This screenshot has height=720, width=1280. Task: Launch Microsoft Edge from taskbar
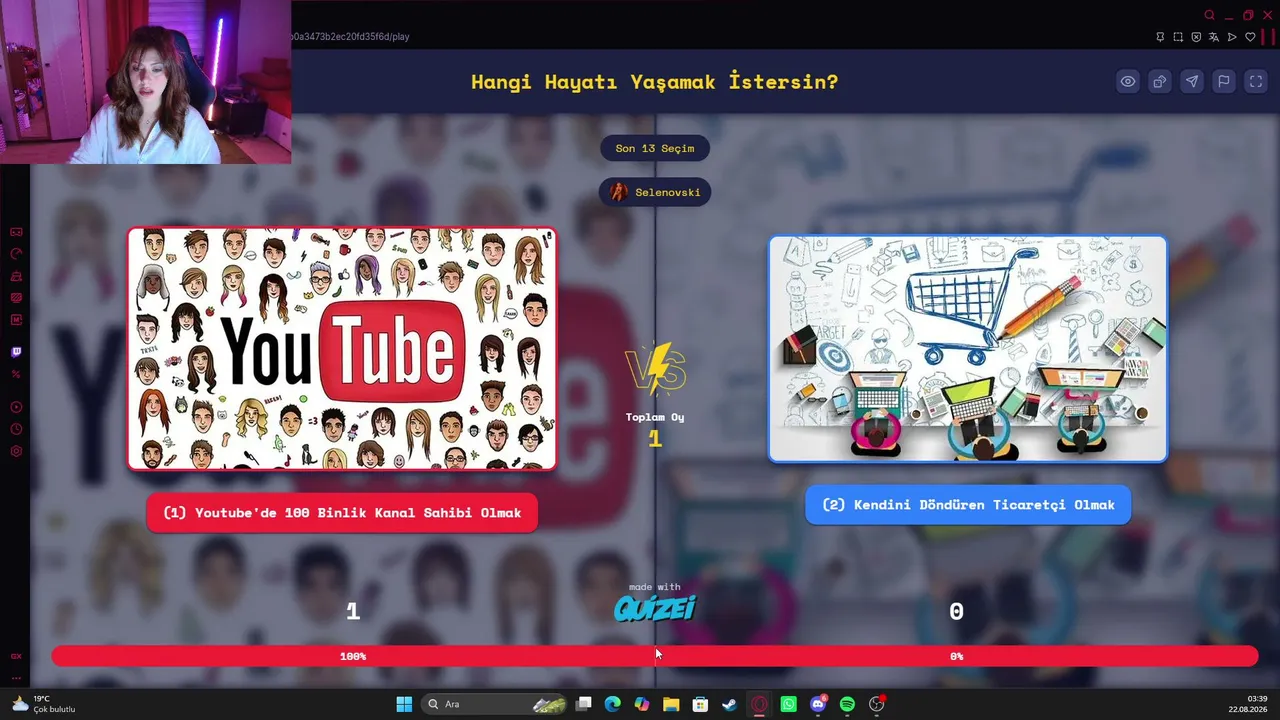(x=613, y=704)
